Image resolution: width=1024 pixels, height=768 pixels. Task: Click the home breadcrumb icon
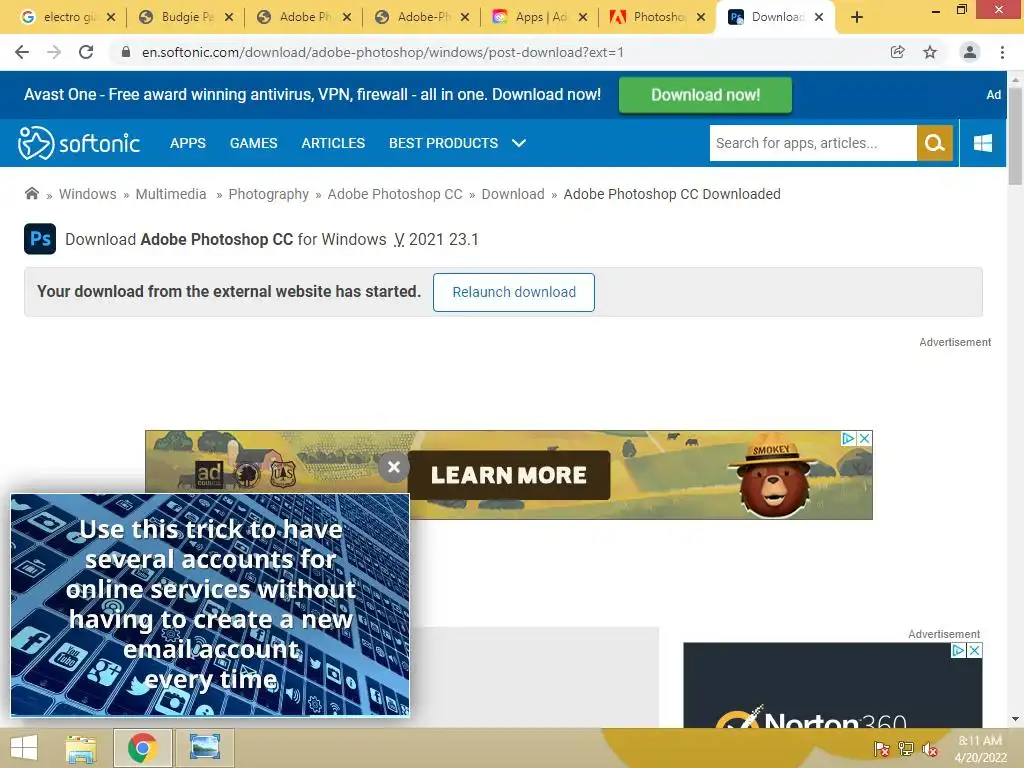(x=31, y=194)
